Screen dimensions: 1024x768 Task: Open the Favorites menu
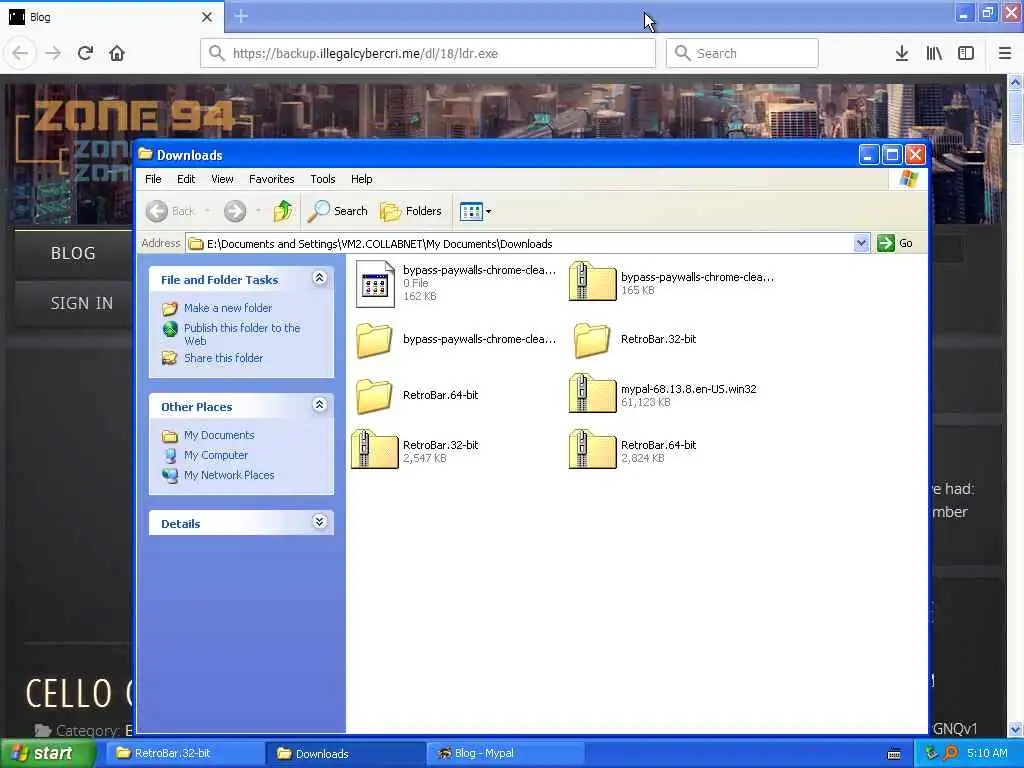click(x=272, y=179)
